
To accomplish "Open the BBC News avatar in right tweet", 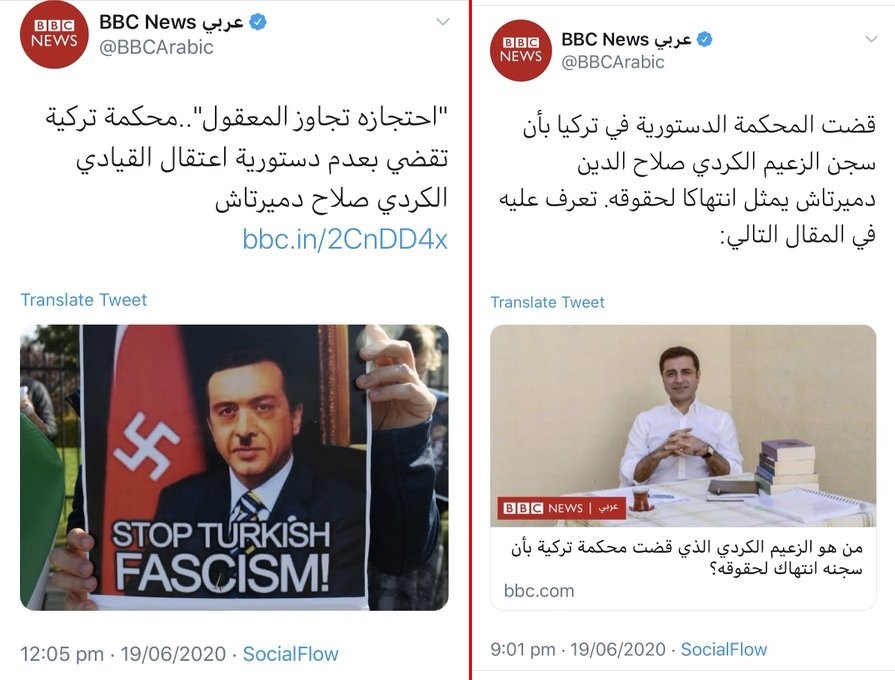I will click(521, 50).
